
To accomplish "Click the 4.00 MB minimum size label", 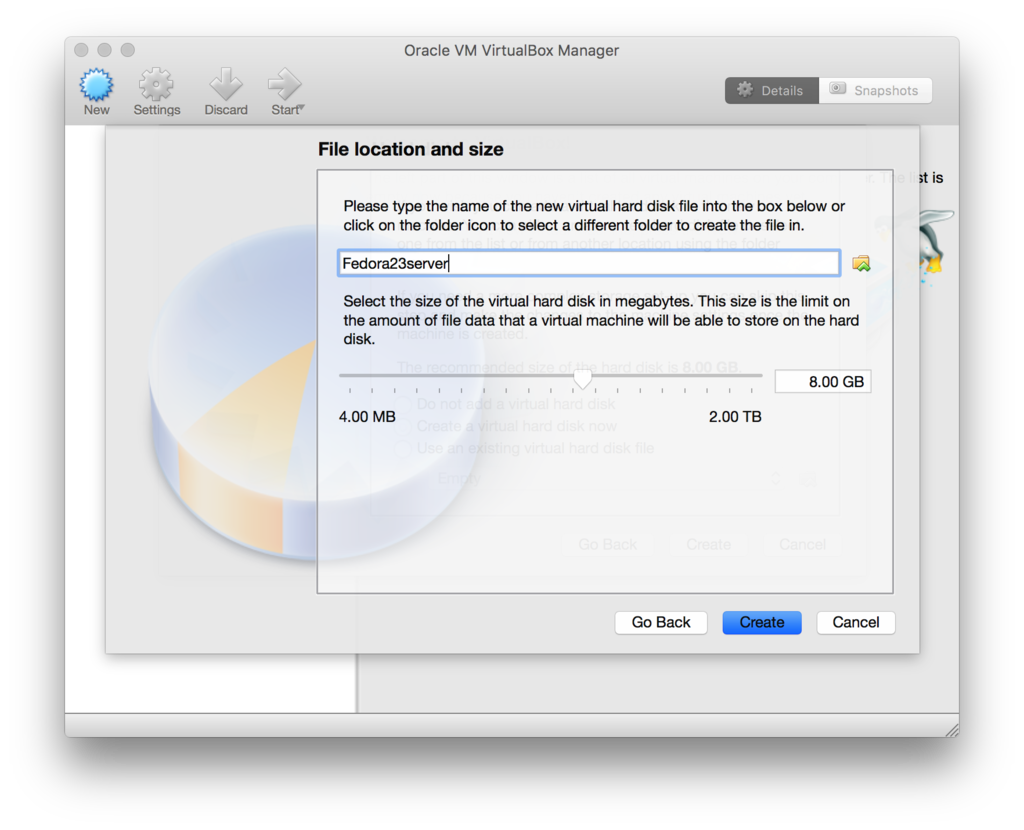I will pyautogui.click(x=367, y=417).
